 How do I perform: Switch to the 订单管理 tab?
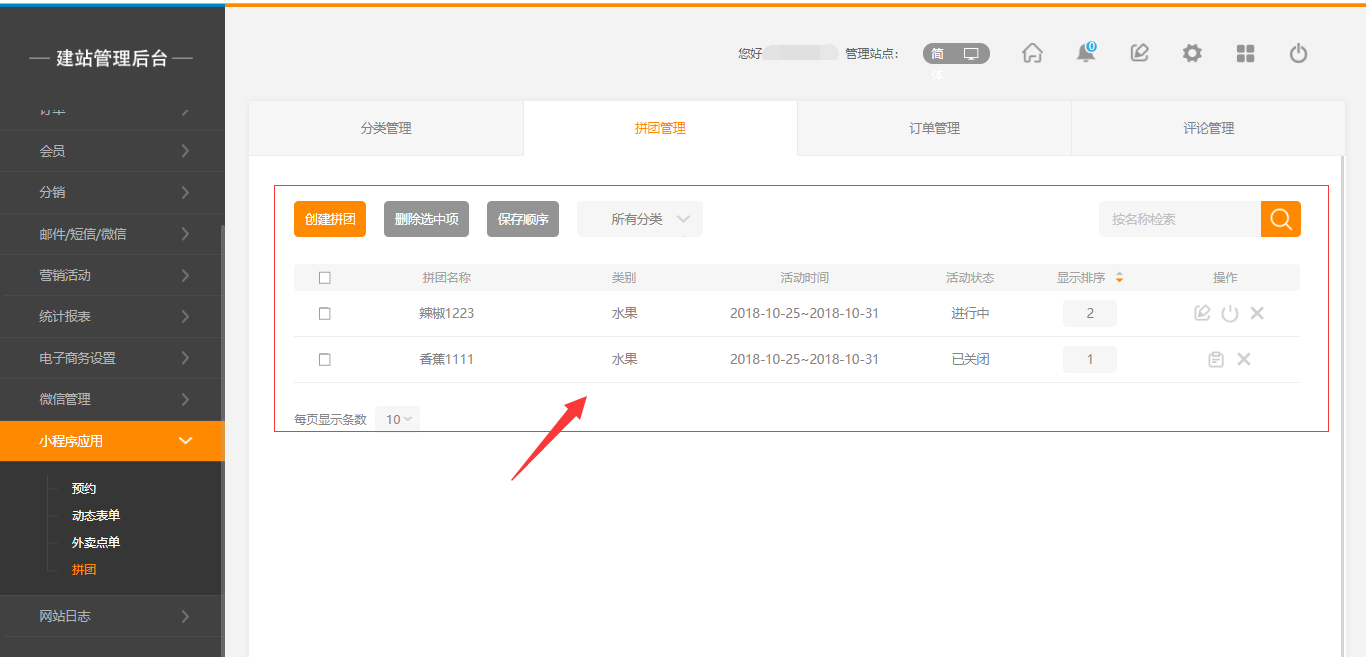pos(934,128)
